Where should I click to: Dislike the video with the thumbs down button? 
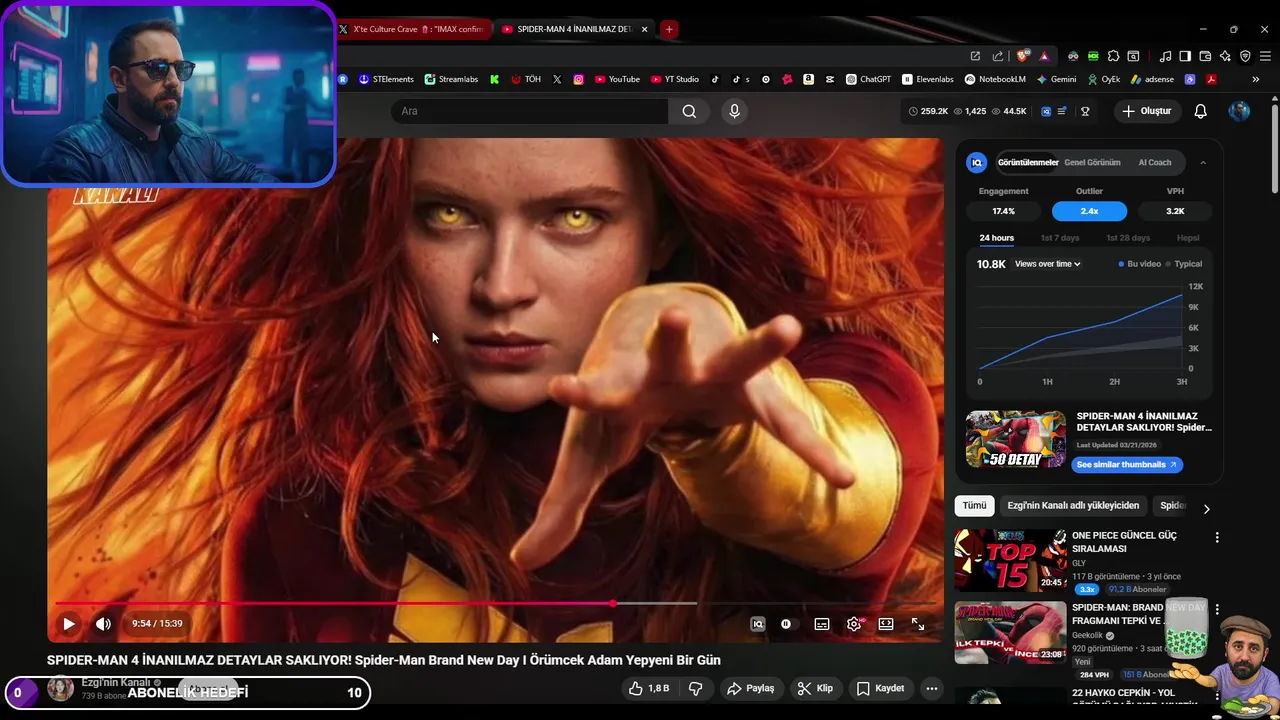(x=695, y=688)
